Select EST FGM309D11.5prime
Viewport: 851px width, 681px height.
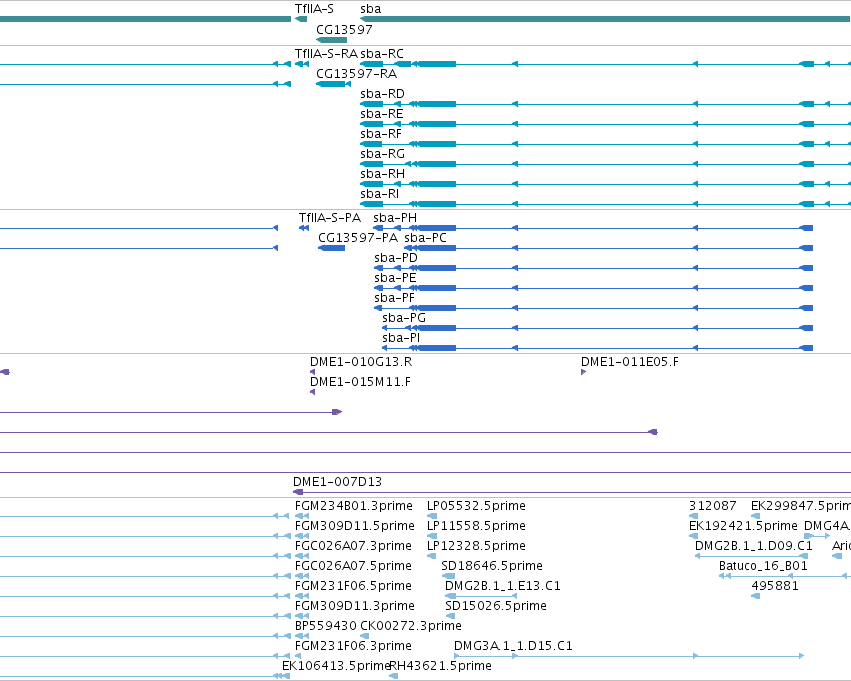(x=355, y=526)
